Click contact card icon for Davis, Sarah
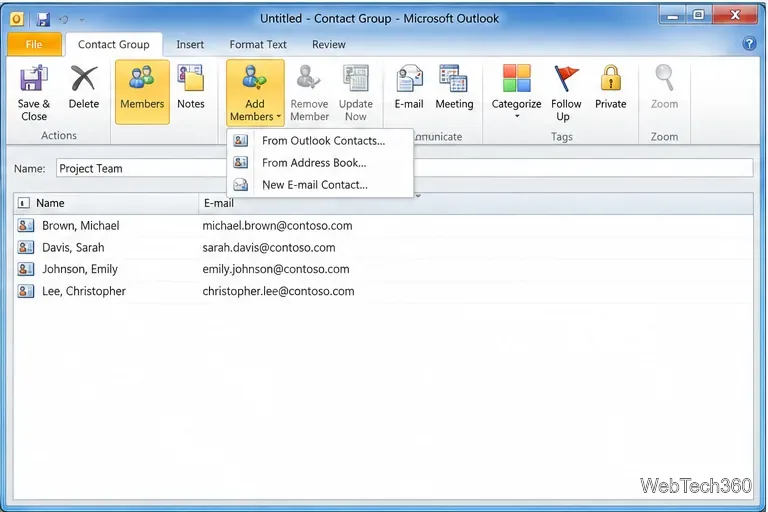The width and height of the screenshot is (768, 512). pyautogui.click(x=25, y=247)
